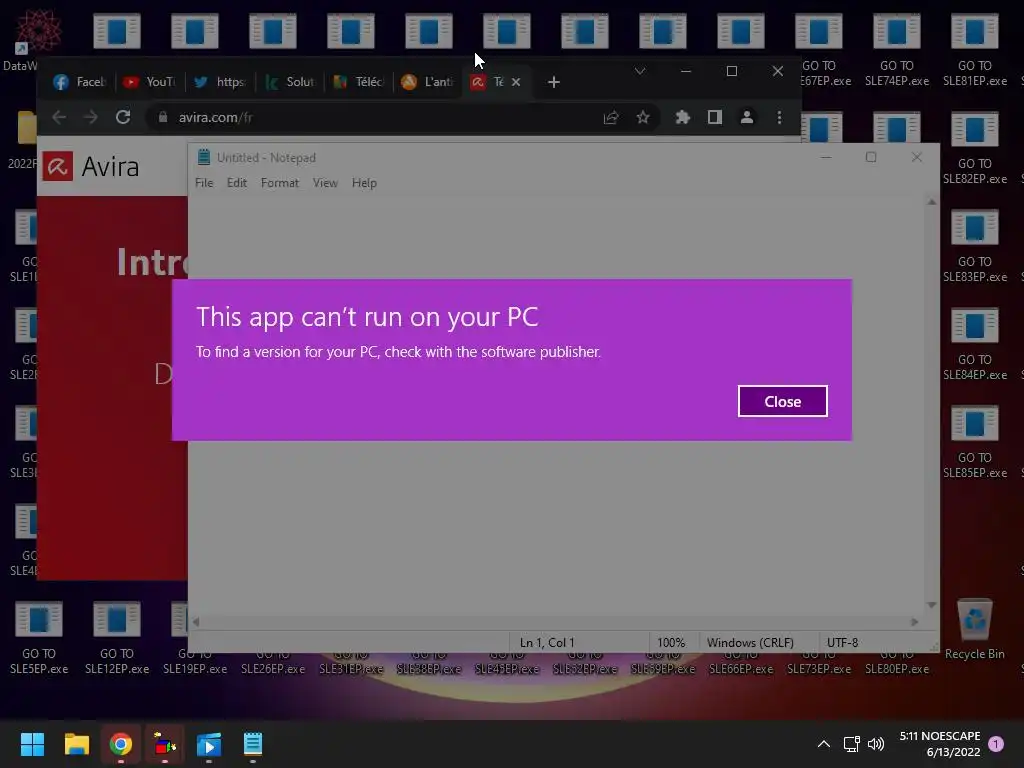Click the Notepad title bar icon
Image resolution: width=1024 pixels, height=768 pixels.
point(203,157)
